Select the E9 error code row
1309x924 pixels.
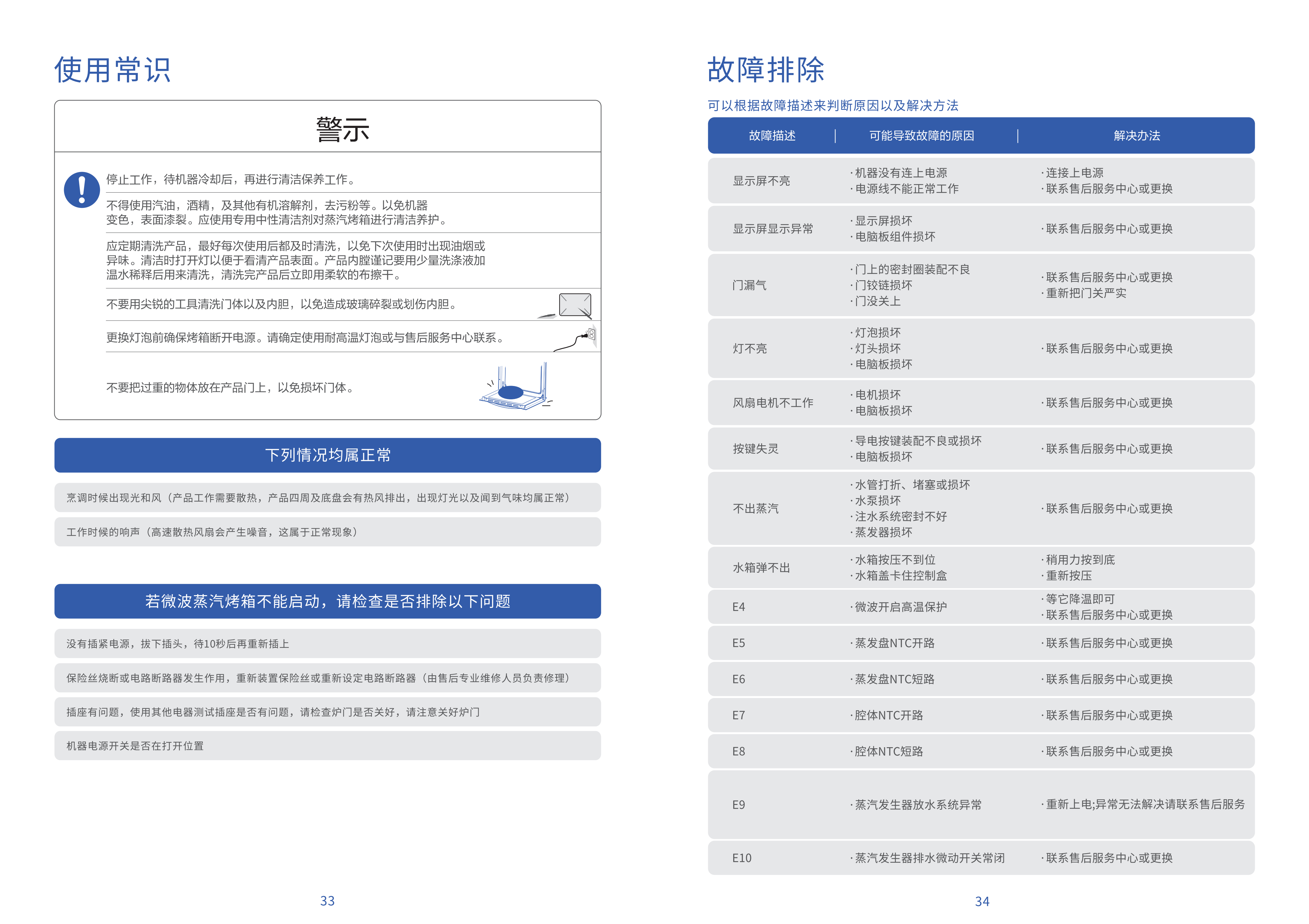tap(738, 805)
